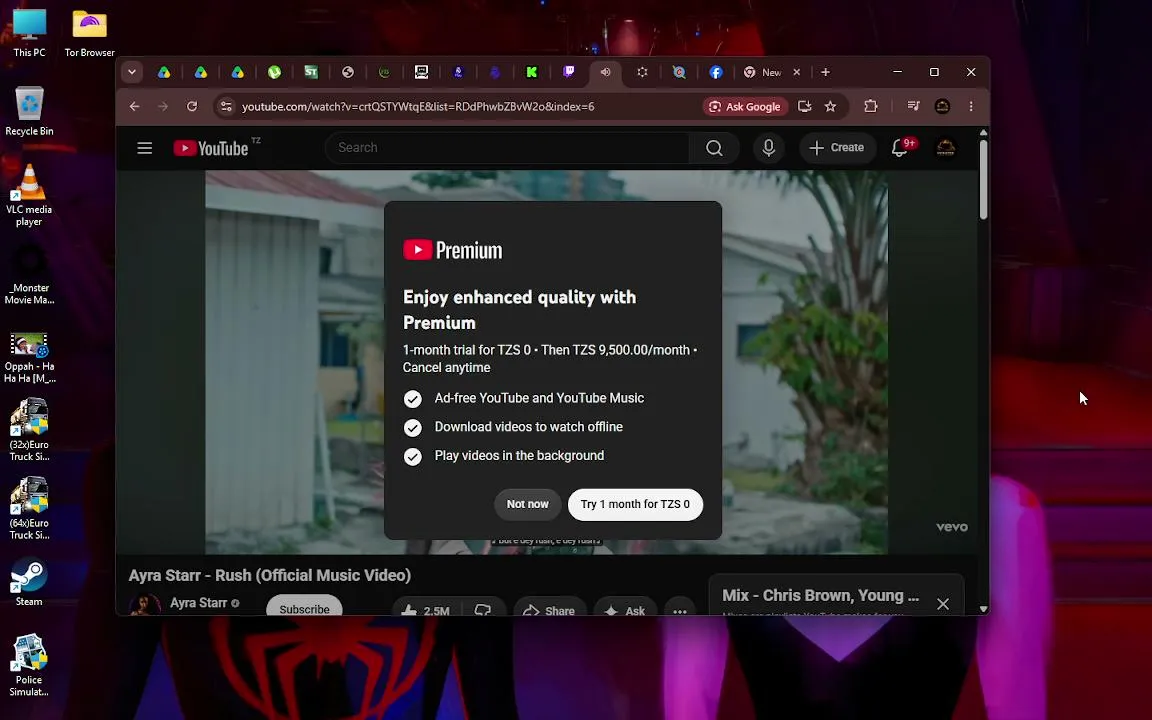Open Chrome profile avatar
The width and height of the screenshot is (1152, 720).
(x=943, y=107)
